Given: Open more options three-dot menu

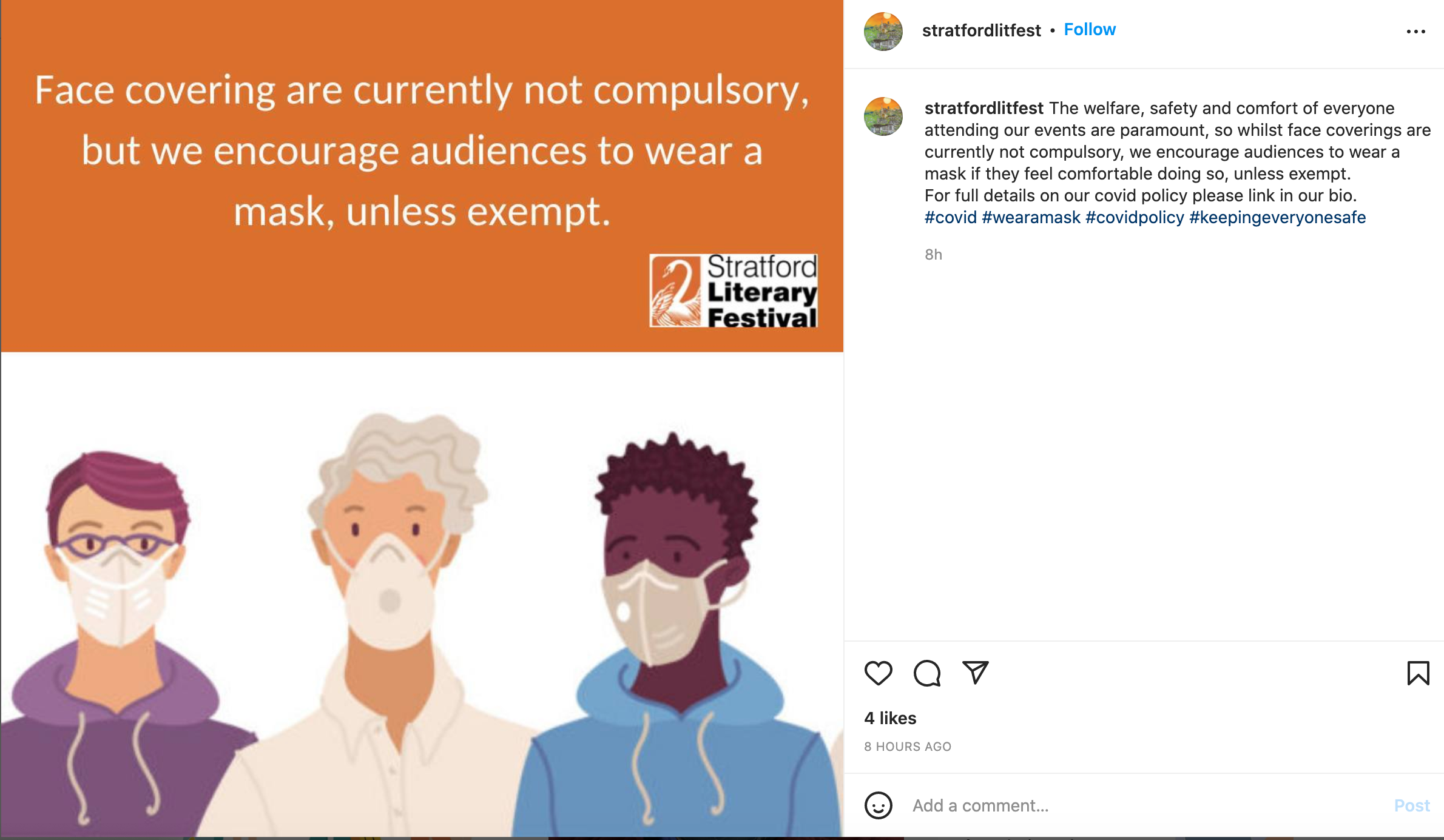Looking at the screenshot, I should pos(1415,32).
